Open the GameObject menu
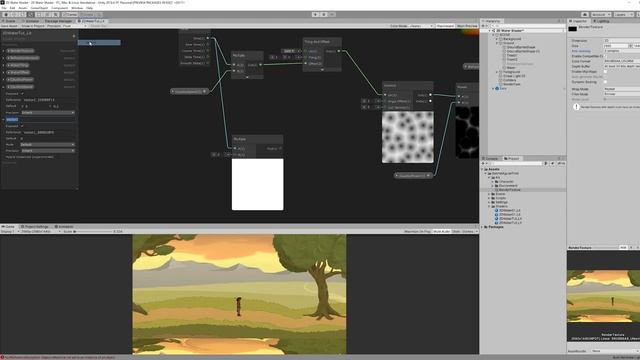The height and width of the screenshot is (360, 640). click(x=39, y=8)
